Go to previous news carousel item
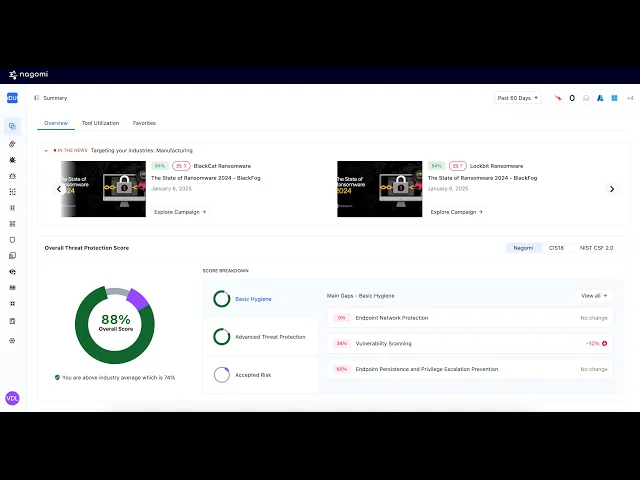This screenshot has height=480, width=640. click(x=59, y=189)
